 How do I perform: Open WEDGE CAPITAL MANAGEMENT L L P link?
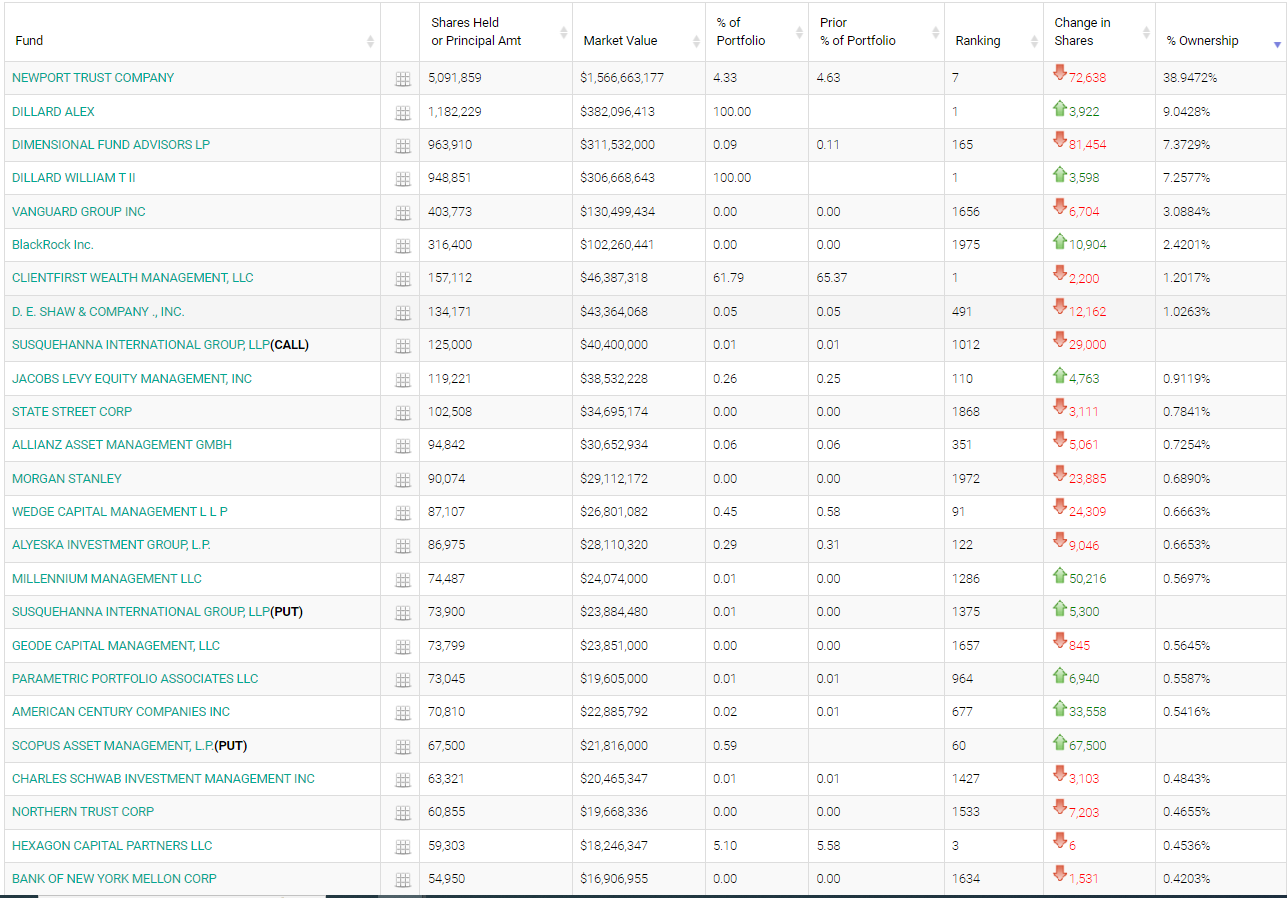(120, 511)
